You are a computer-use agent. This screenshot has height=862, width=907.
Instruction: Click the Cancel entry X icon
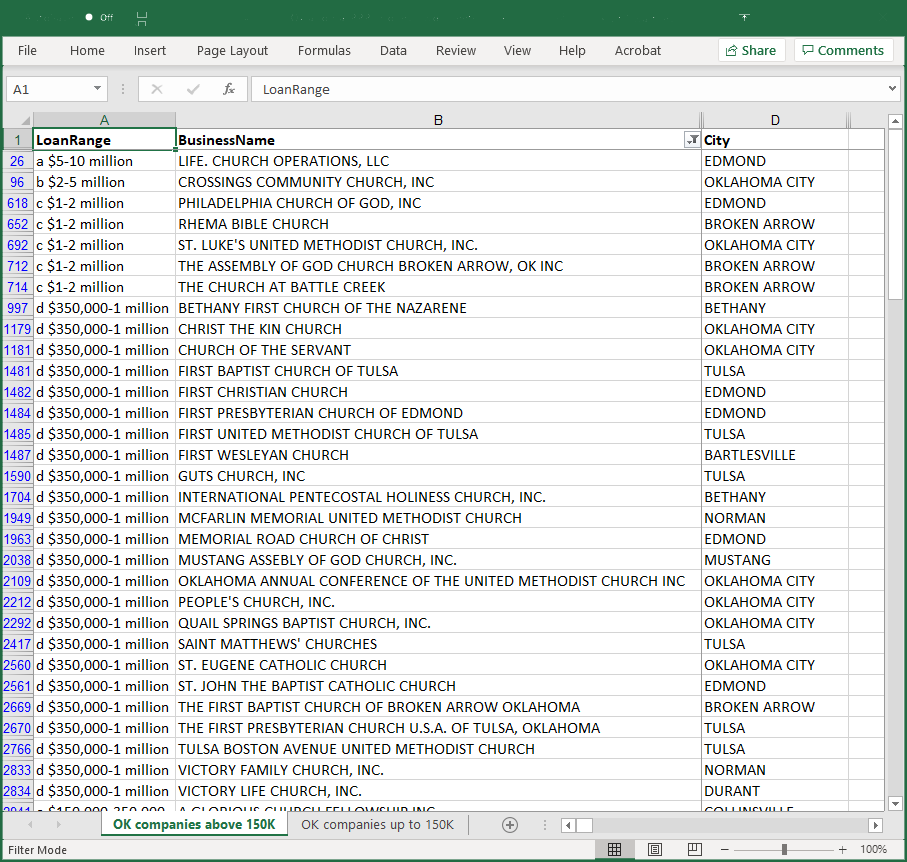[157, 89]
